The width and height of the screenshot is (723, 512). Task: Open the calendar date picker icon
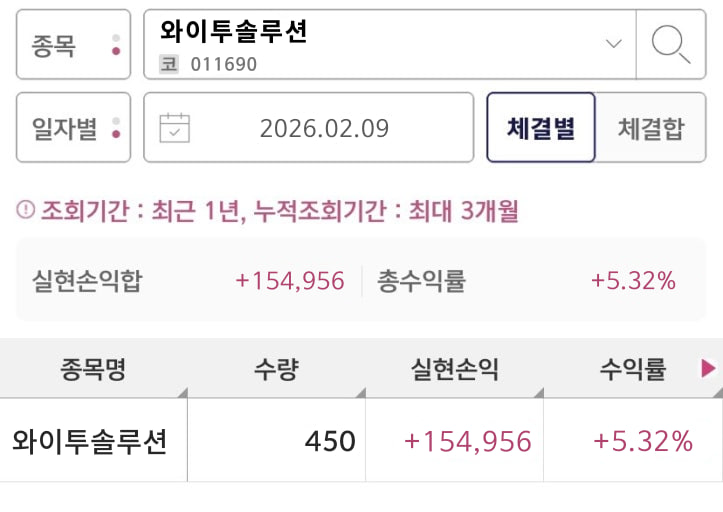[x=175, y=128]
